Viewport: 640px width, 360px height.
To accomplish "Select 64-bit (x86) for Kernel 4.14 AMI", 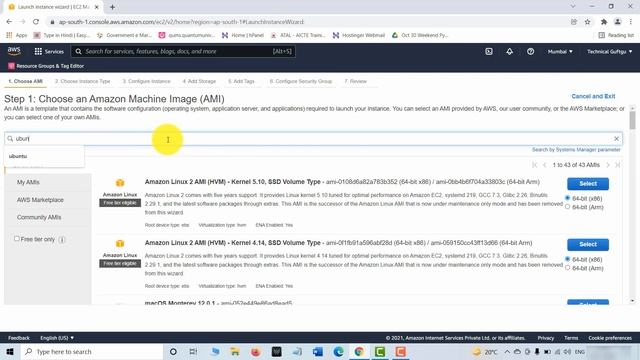I will 567,259.
